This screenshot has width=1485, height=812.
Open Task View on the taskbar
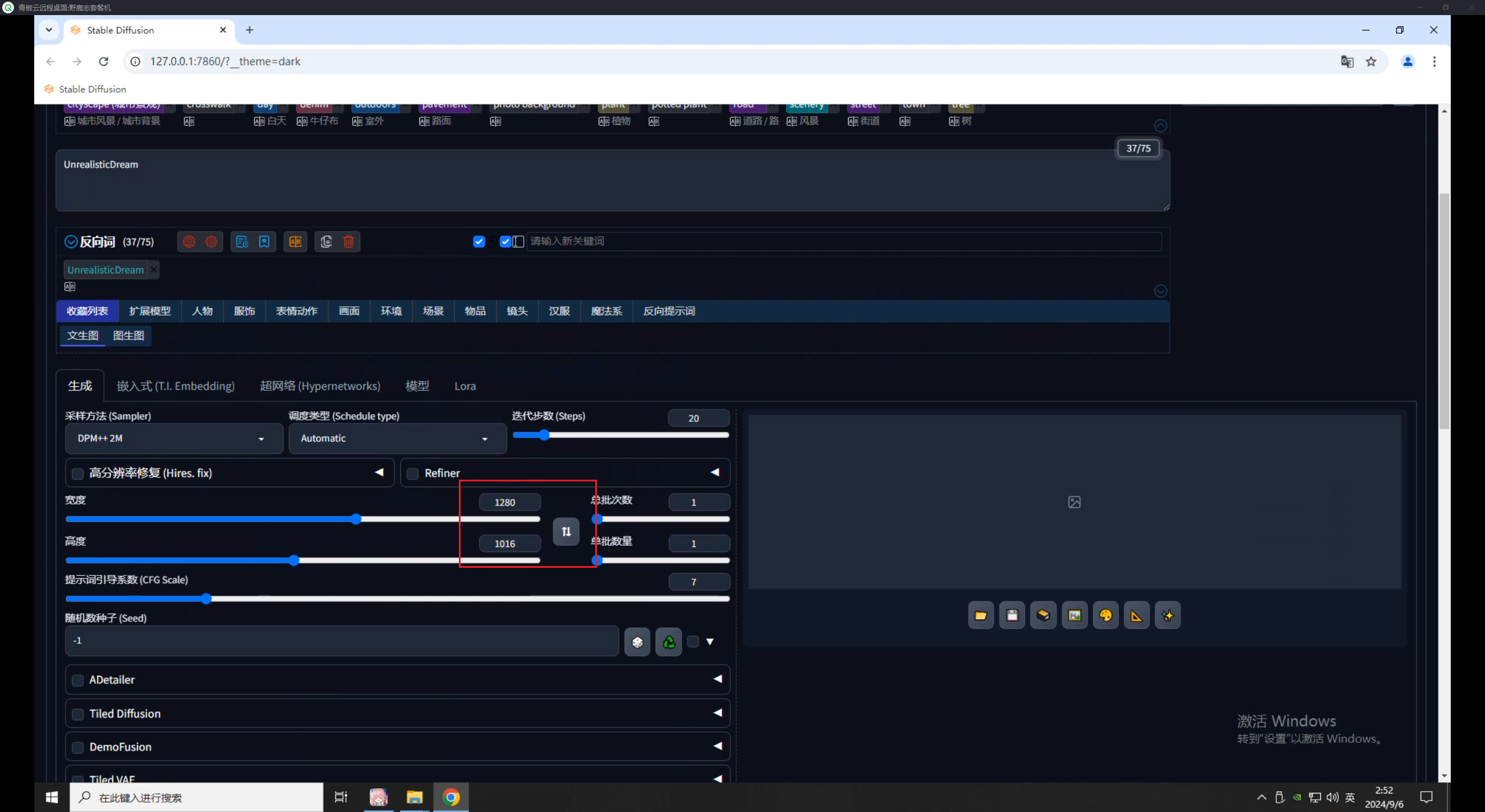pos(341,798)
